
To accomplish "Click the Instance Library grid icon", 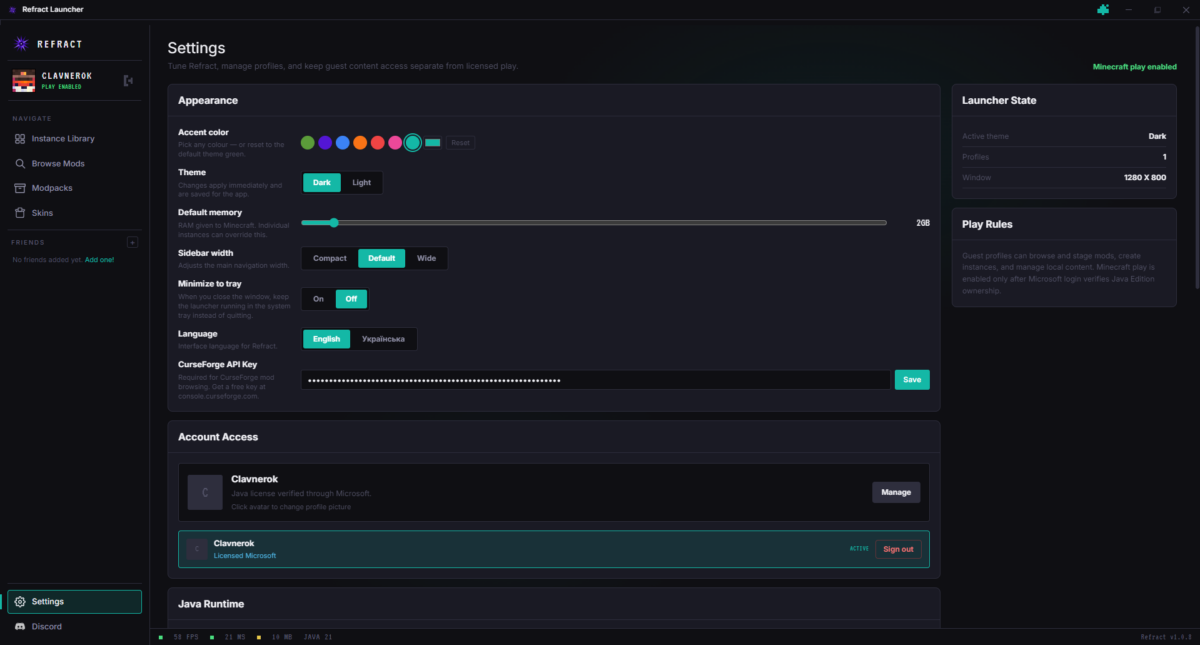I will [21, 139].
